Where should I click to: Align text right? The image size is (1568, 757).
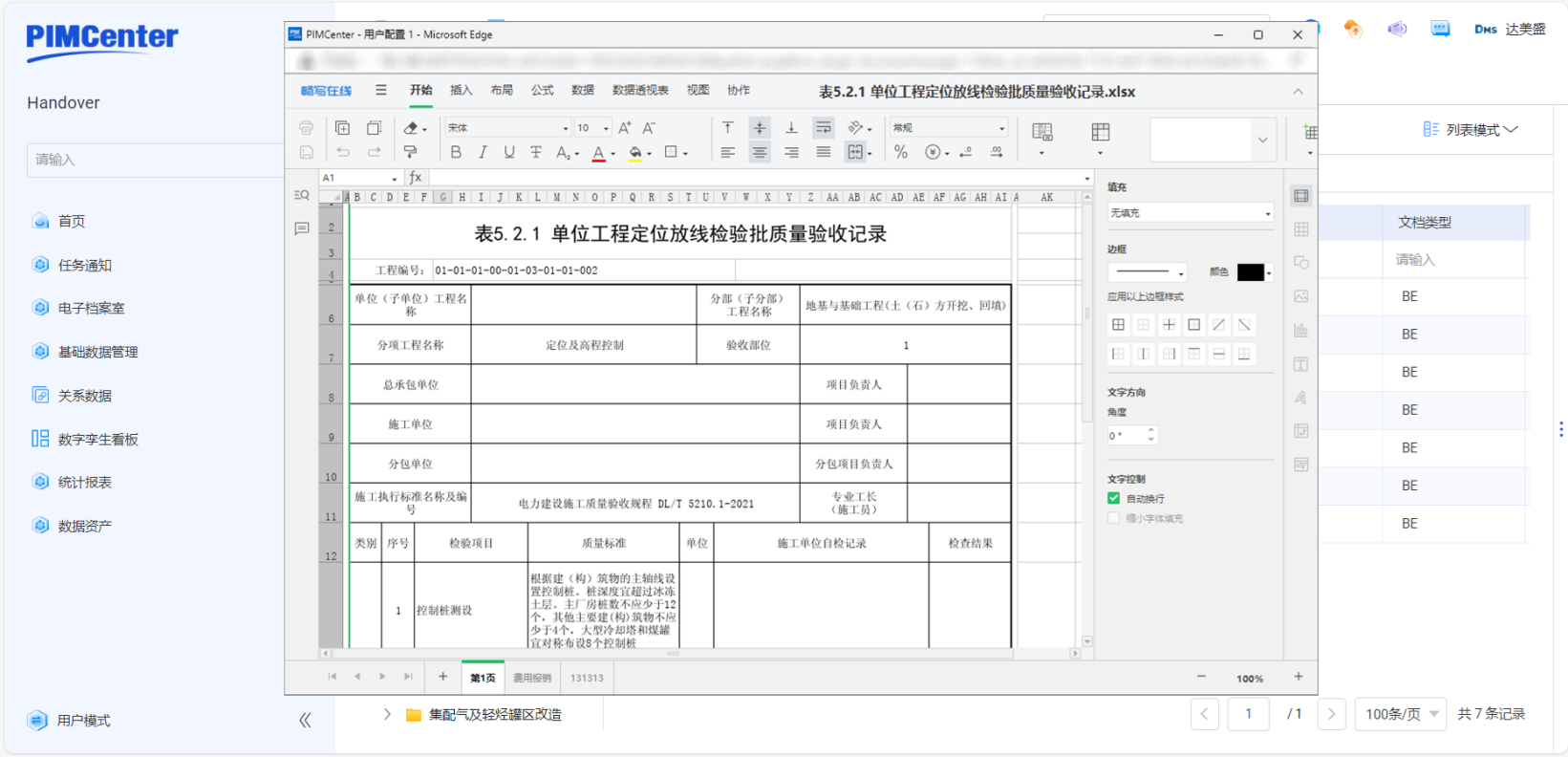click(791, 152)
